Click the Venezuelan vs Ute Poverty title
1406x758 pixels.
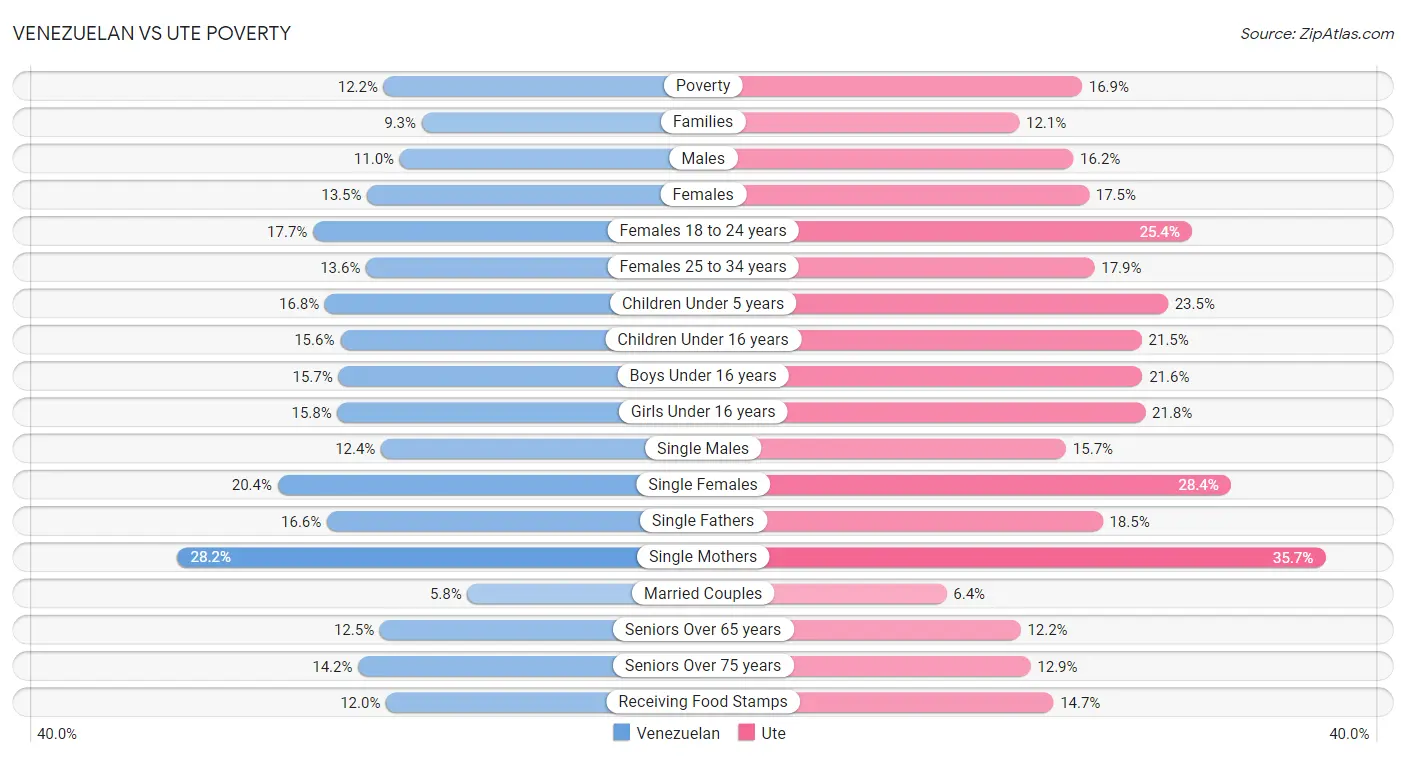pyautogui.click(x=151, y=33)
